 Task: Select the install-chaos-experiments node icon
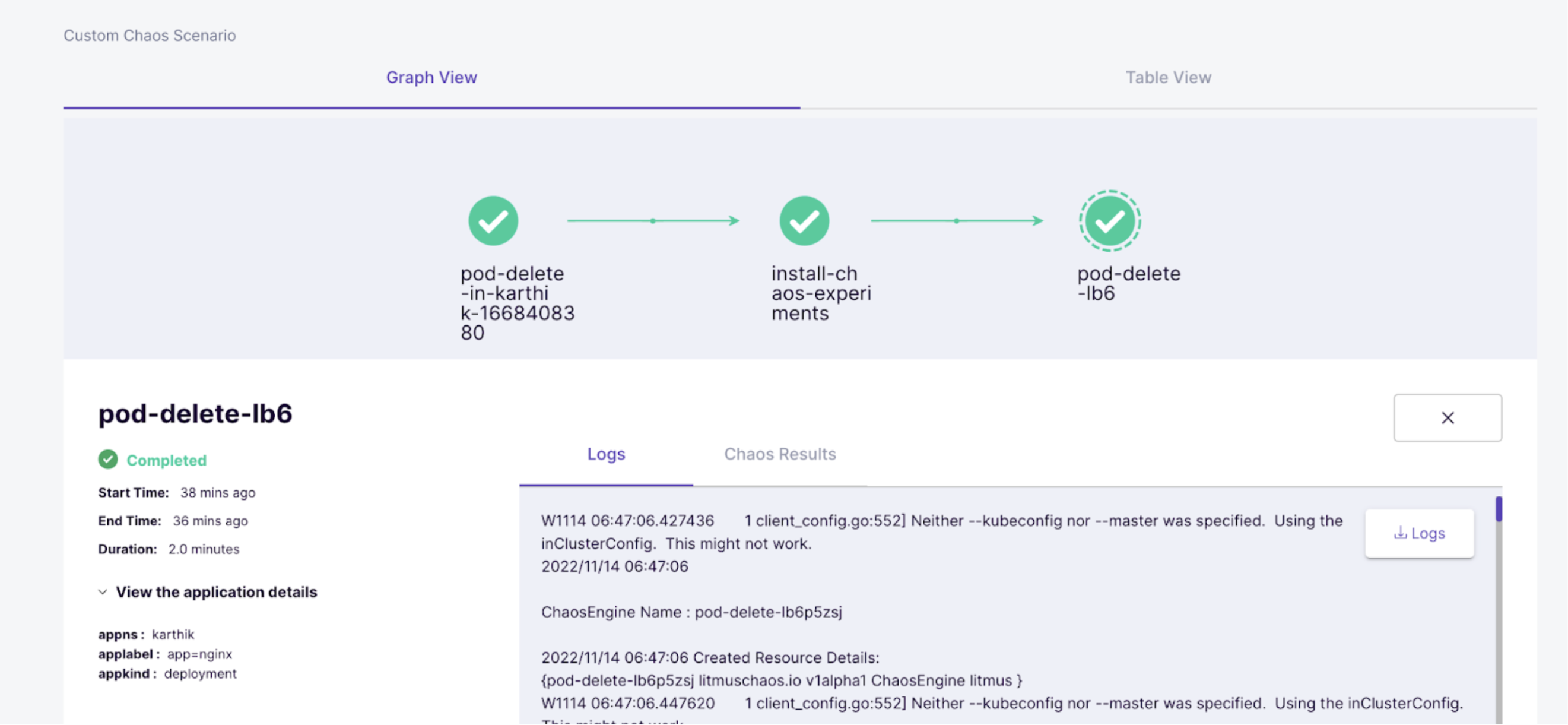pyautogui.click(x=804, y=220)
